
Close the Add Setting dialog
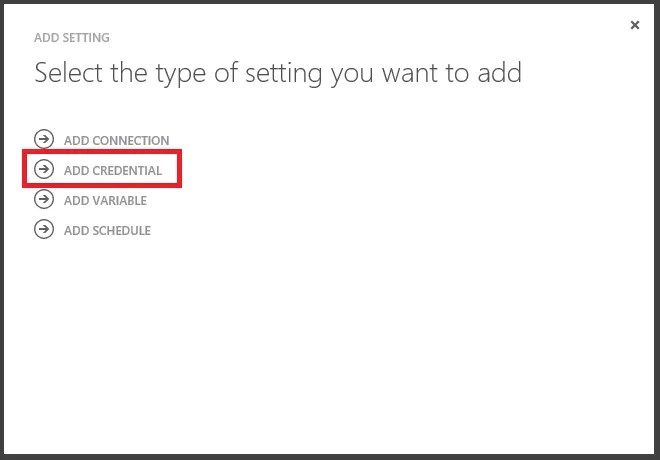(635, 25)
